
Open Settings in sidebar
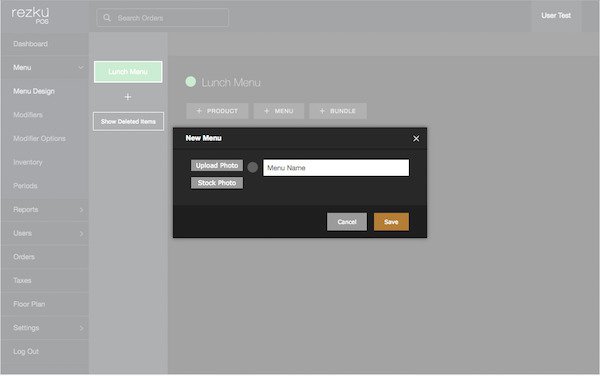[x=45, y=328]
